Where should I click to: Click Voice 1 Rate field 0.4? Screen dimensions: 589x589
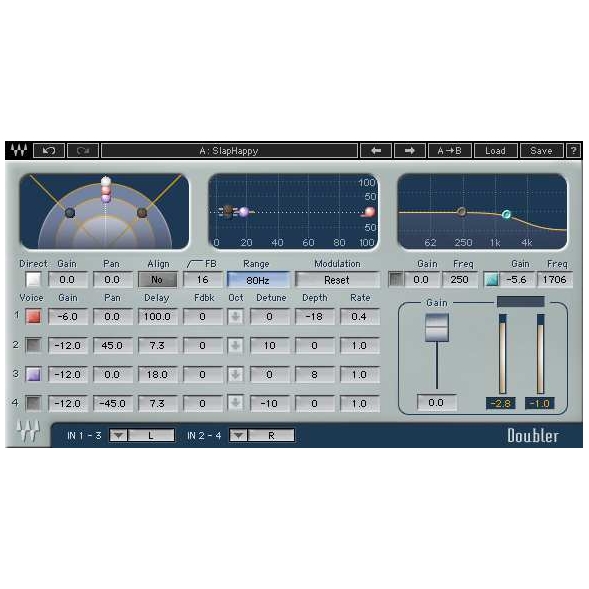pyautogui.click(x=359, y=317)
